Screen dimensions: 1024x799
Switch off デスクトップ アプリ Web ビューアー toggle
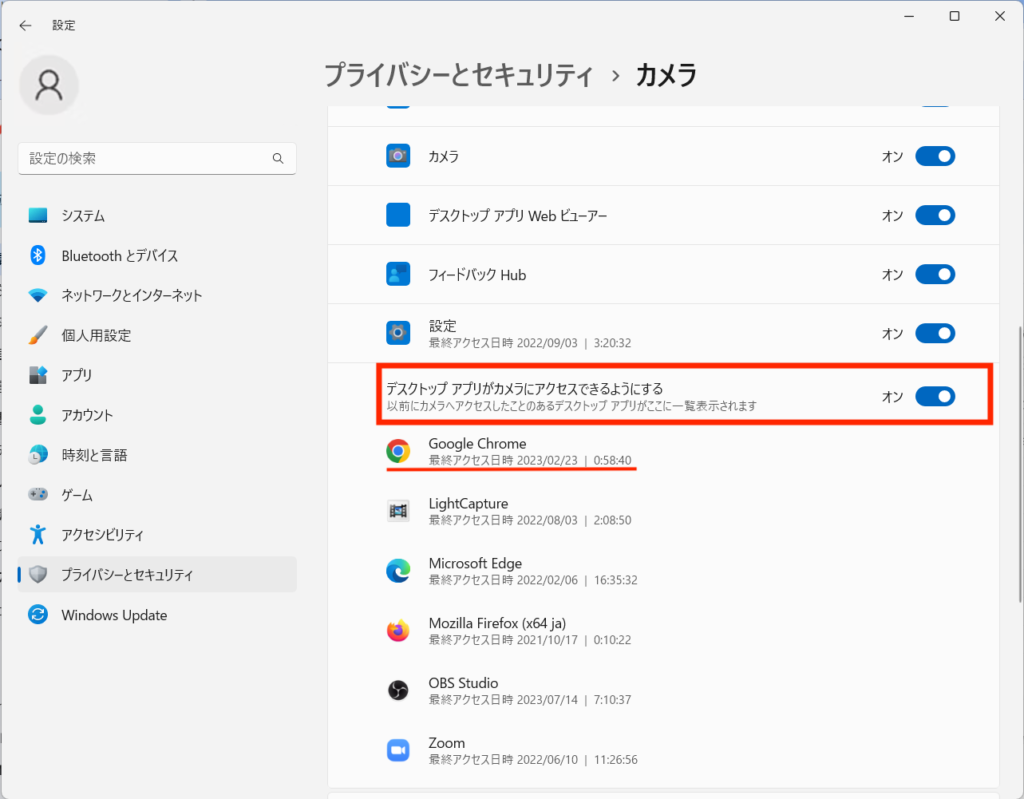click(x=935, y=215)
